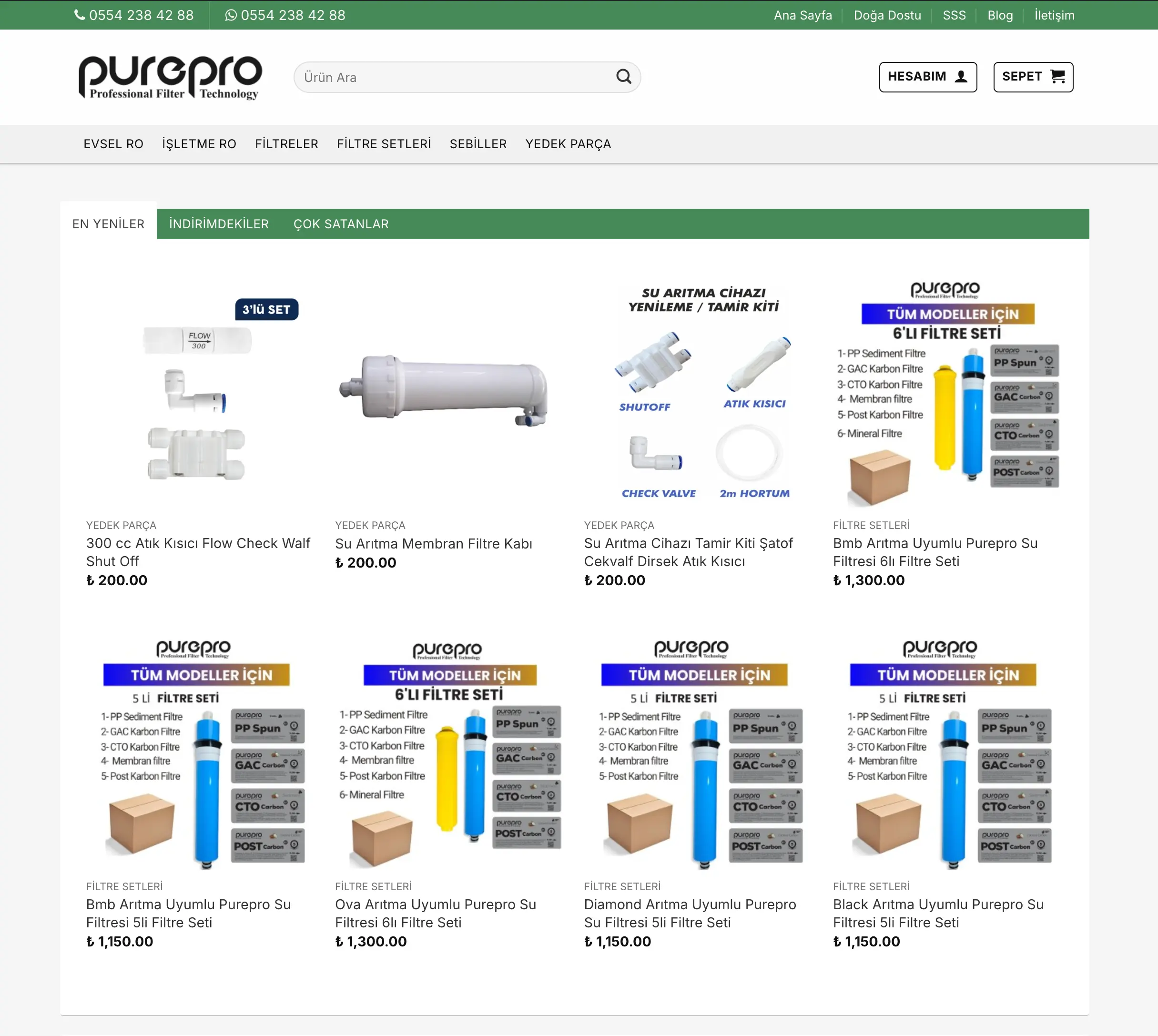This screenshot has width=1158, height=1036.
Task: Open the FİLTRELER menu
Action: coord(286,144)
